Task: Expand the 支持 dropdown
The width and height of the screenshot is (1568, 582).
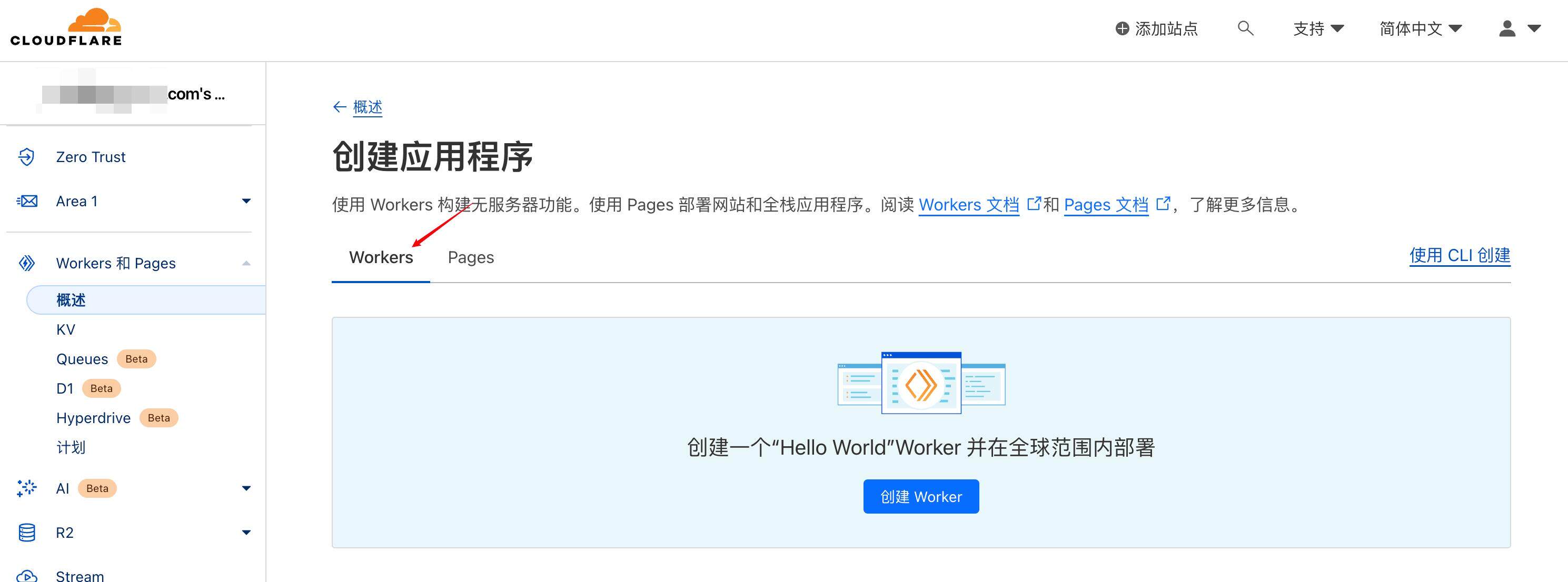Action: click(1319, 28)
